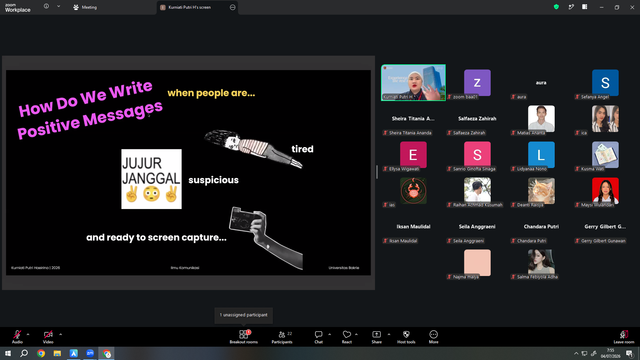
Task: Select the zoom baa01 participant tile
Action: pos(477,83)
